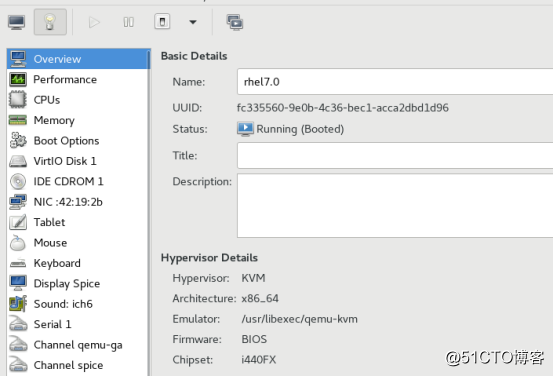Open VirtIO Disk 1 entry label
Image resolution: width=554 pixels, height=376 pixels.
point(65,161)
